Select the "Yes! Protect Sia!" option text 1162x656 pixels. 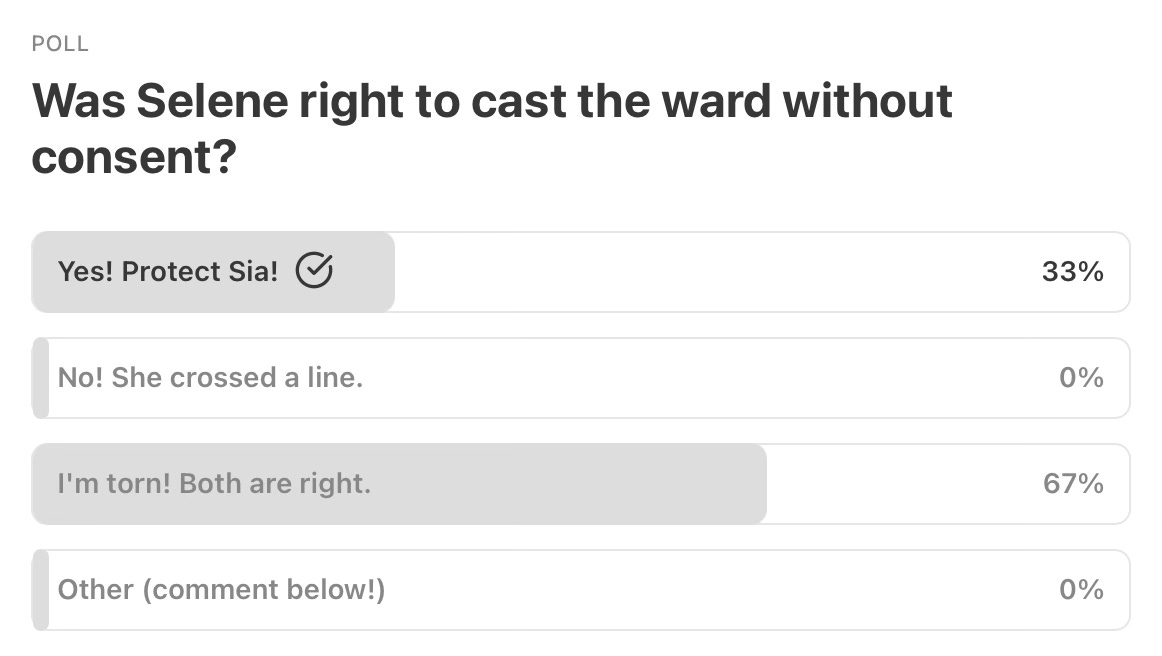coord(168,272)
